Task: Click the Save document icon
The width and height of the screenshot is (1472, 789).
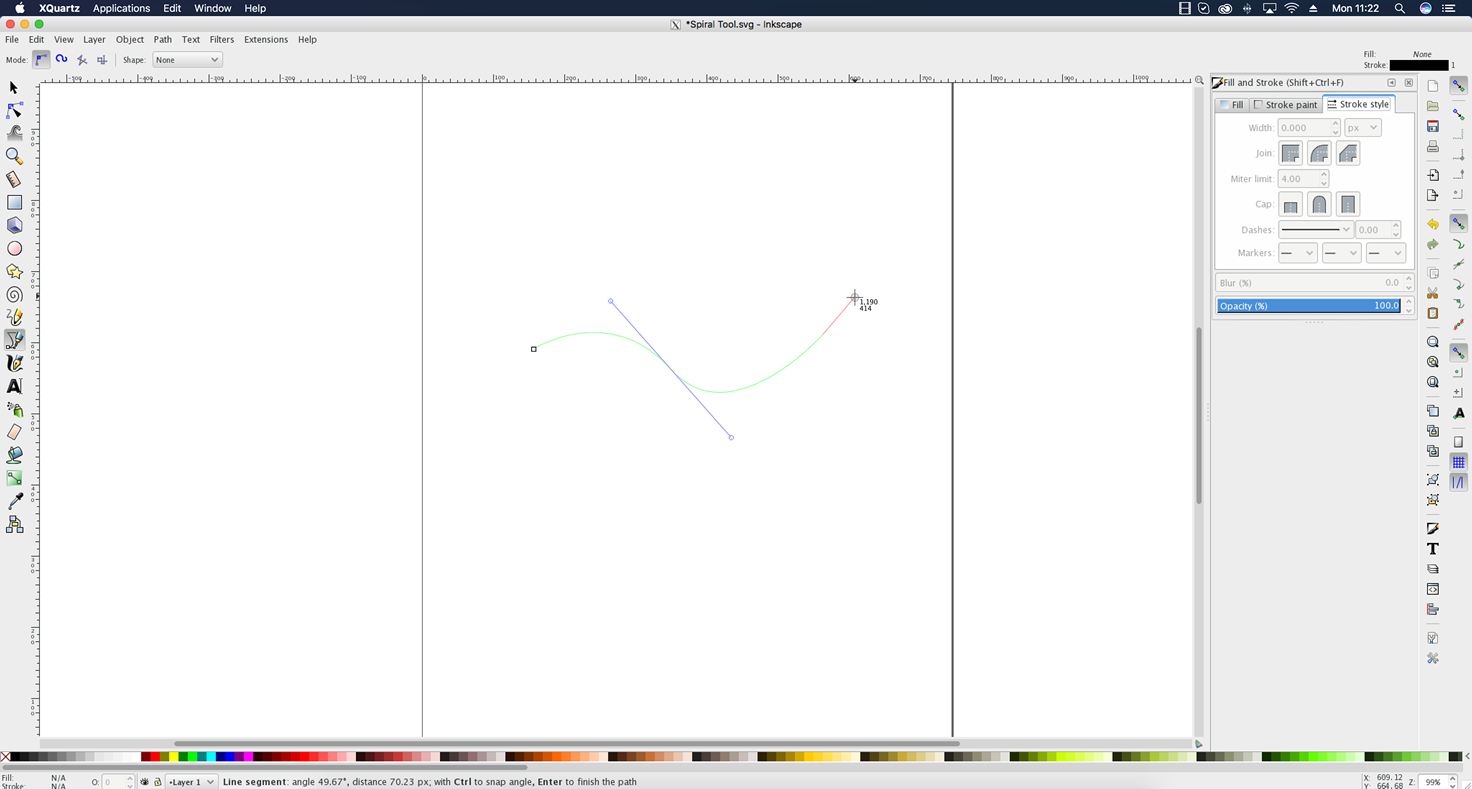Action: click(x=1432, y=126)
